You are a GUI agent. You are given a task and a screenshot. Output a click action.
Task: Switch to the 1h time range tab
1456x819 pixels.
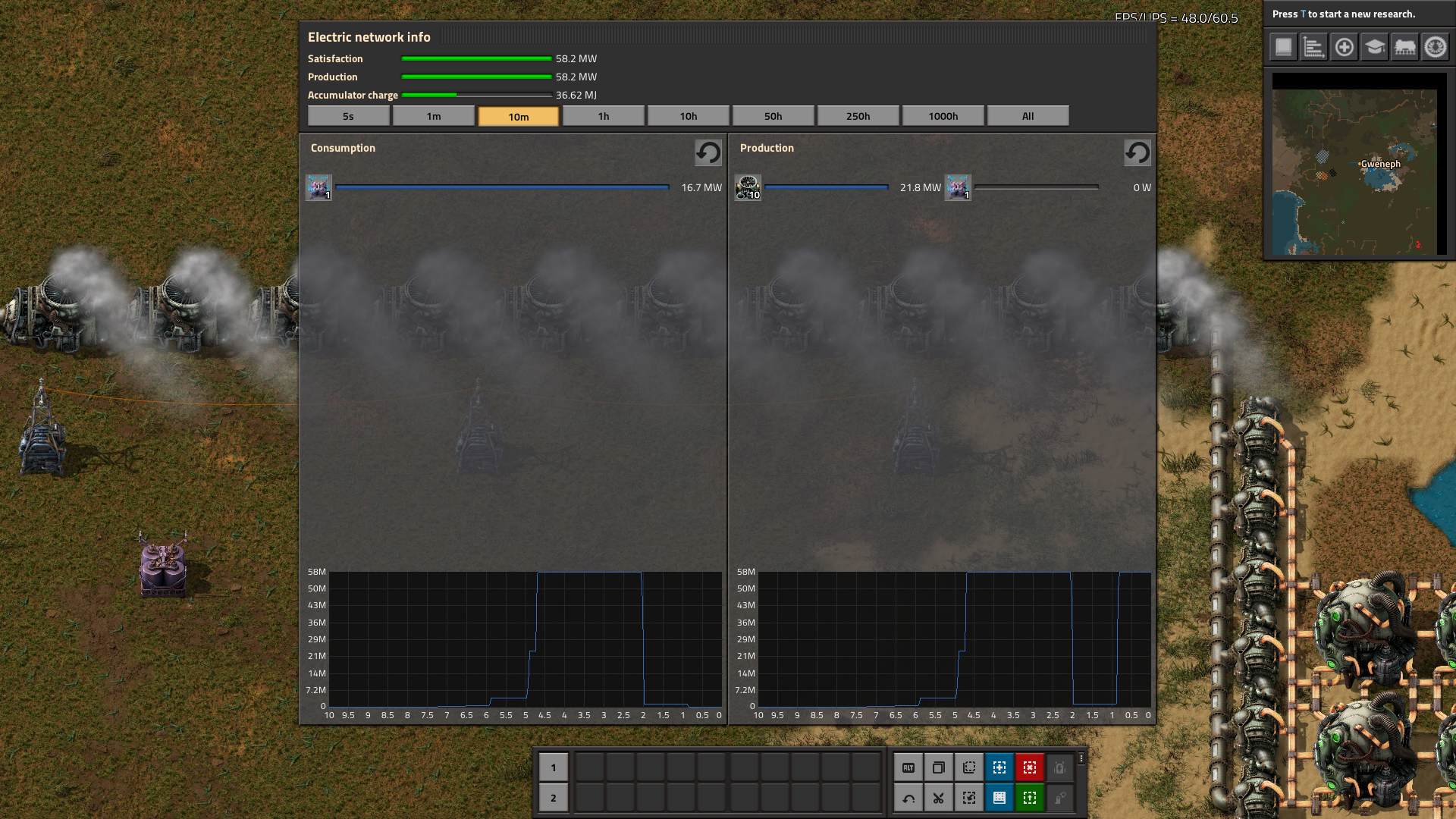coord(603,116)
